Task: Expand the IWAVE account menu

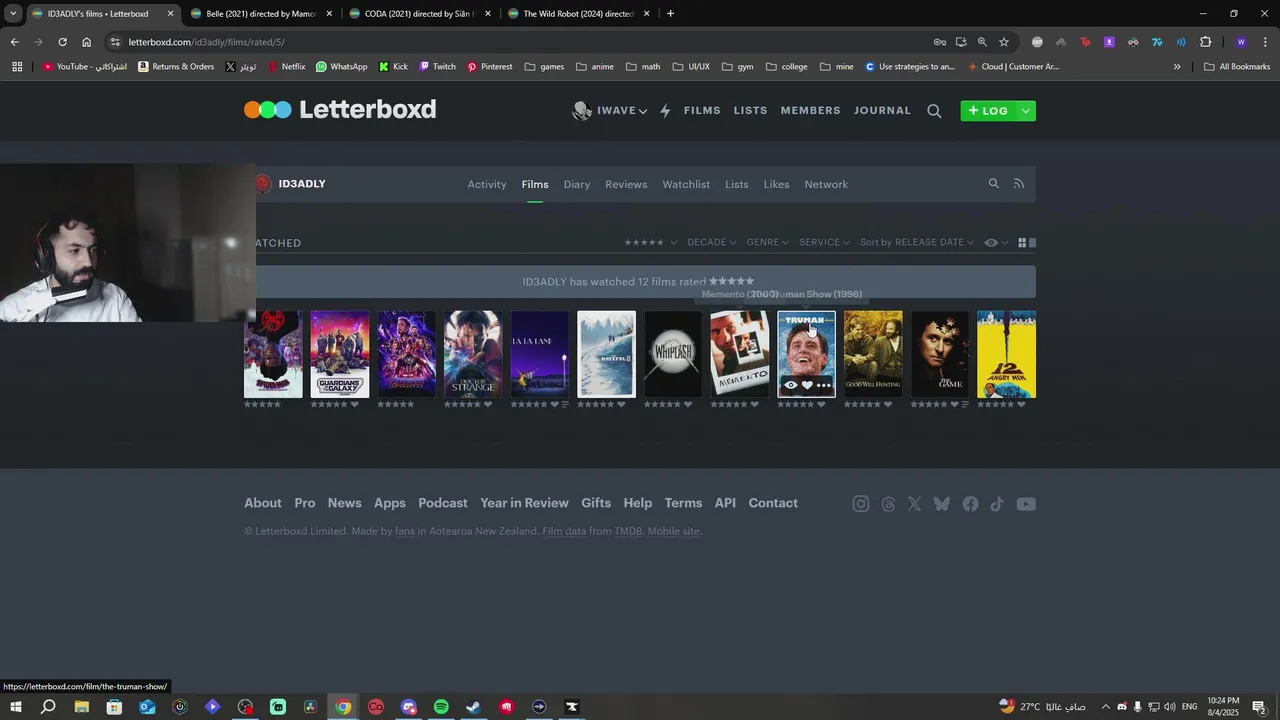Action: pos(610,111)
